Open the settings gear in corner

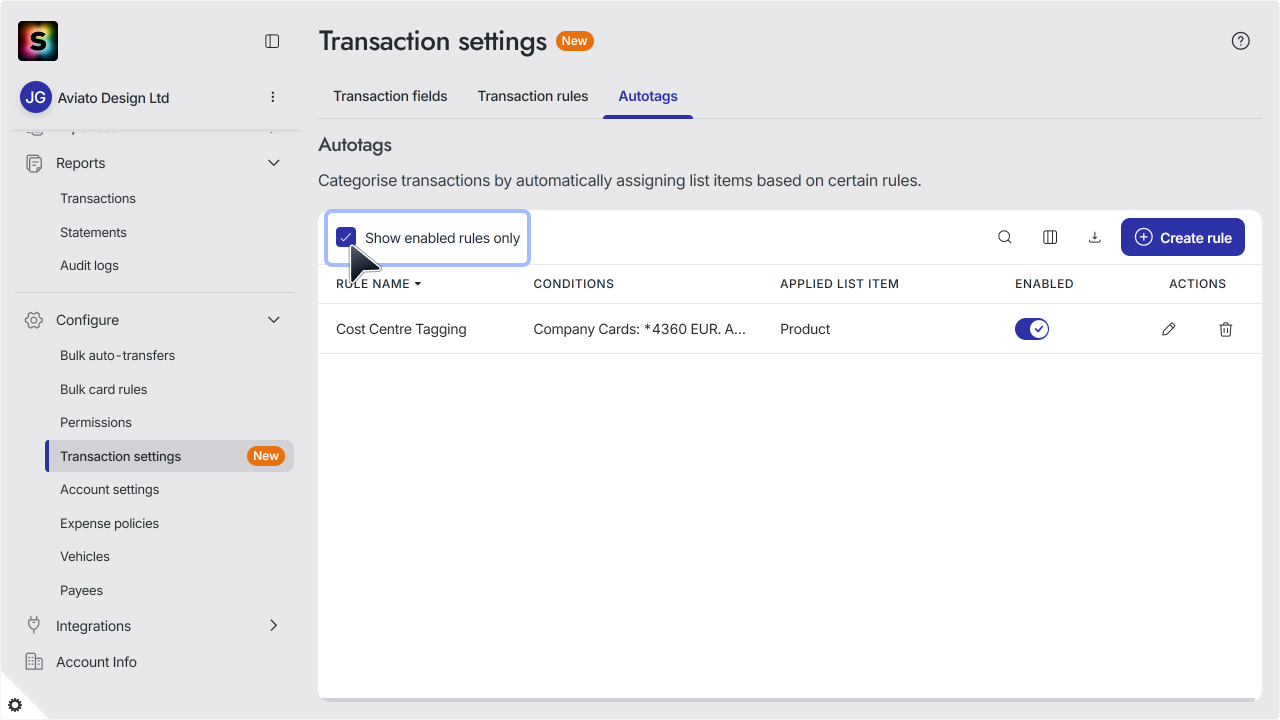click(x=15, y=705)
